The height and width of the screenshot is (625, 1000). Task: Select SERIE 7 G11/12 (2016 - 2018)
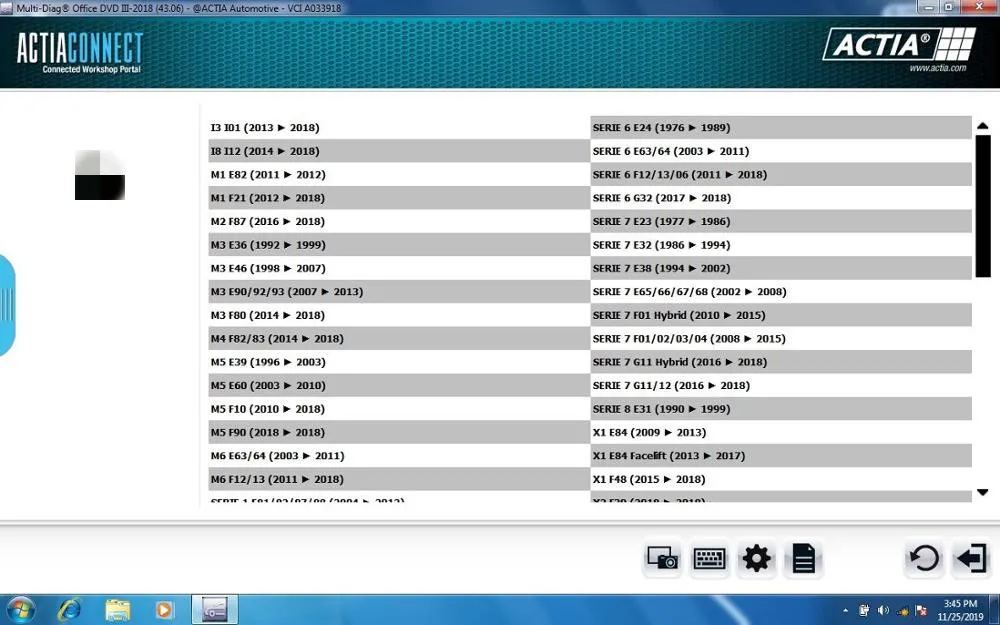(781, 385)
